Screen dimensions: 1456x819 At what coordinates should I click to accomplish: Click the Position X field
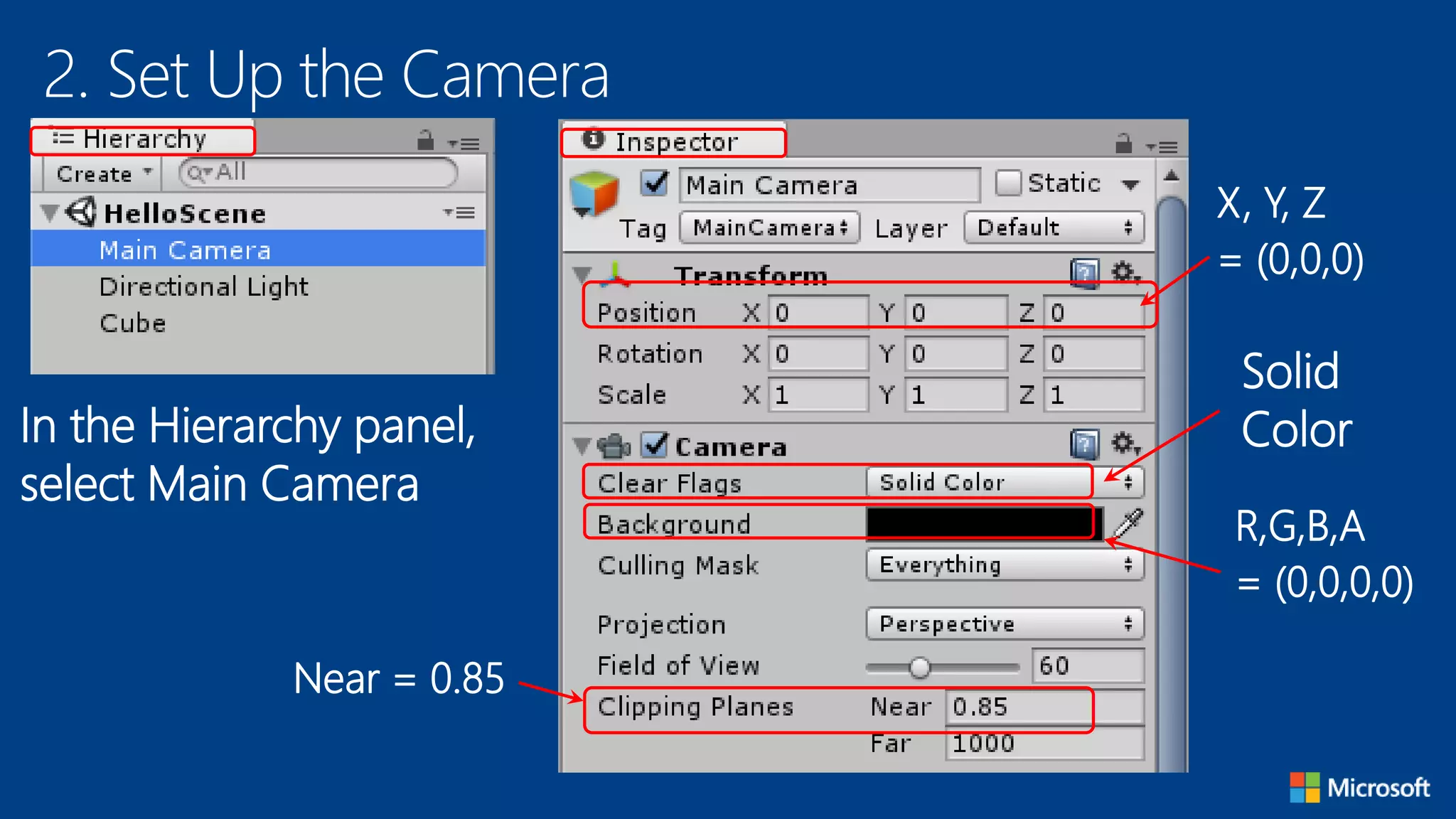pyautogui.click(x=818, y=312)
